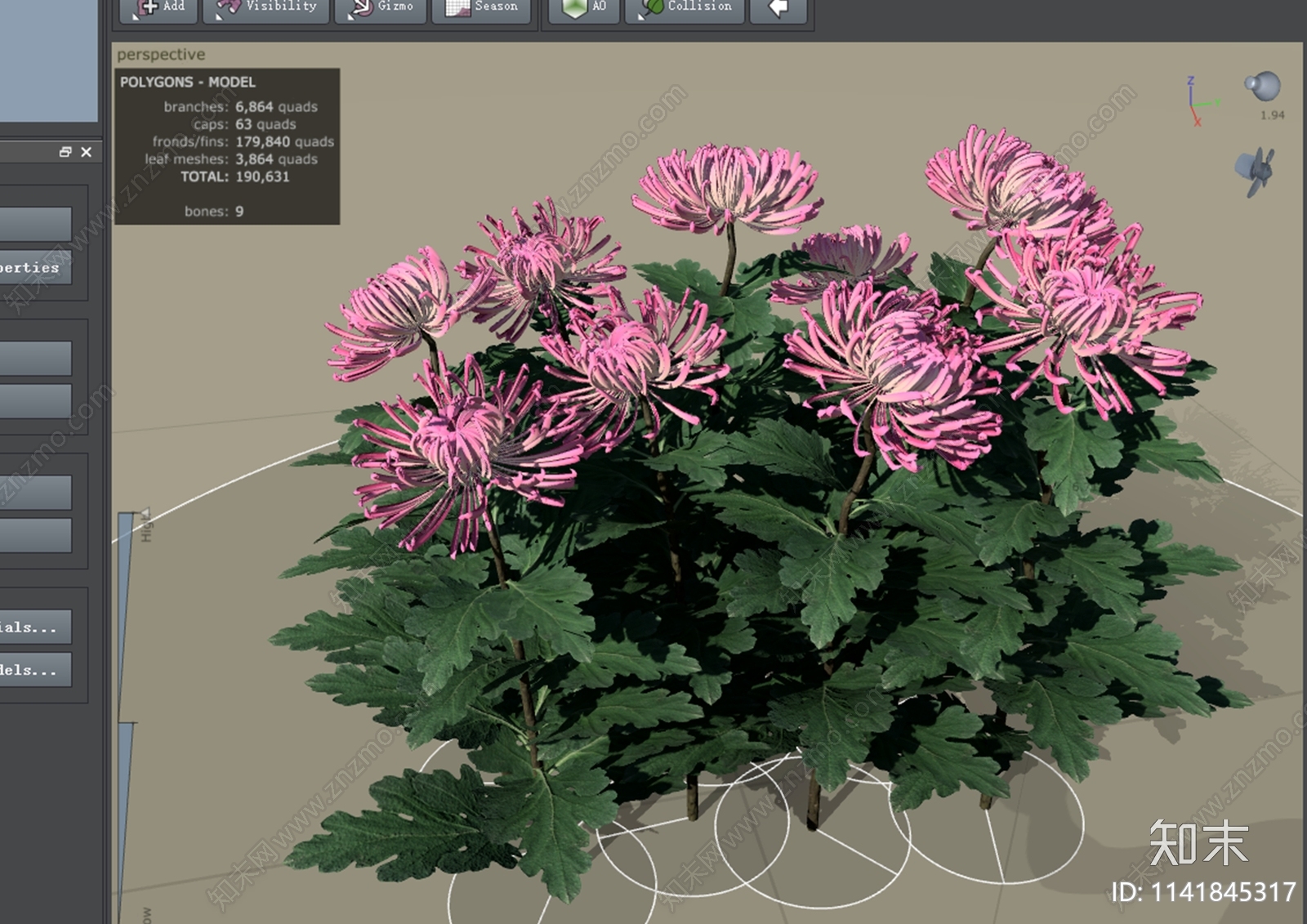The width and height of the screenshot is (1307, 924).
Task: Float the left panel with the undock icon
Action: click(x=65, y=152)
